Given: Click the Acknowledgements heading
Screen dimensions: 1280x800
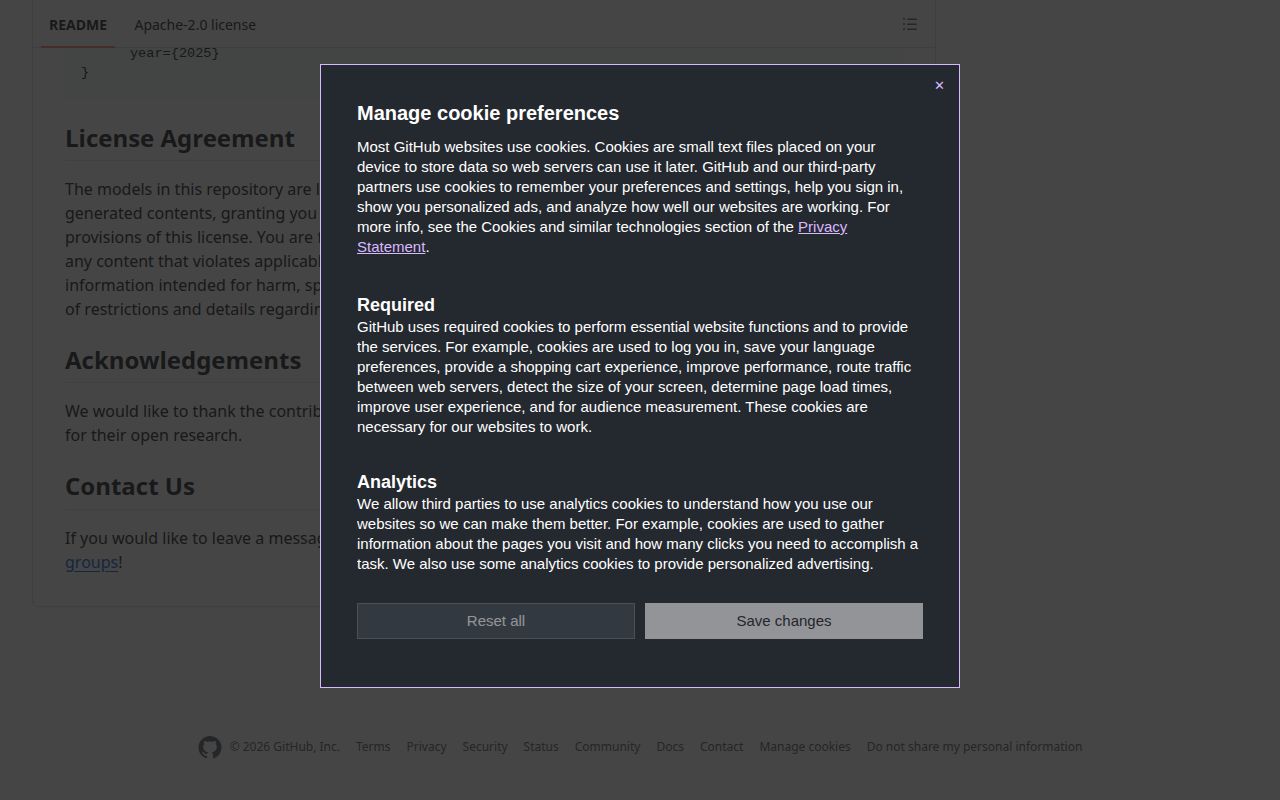Looking at the screenshot, I should pyautogui.click(x=183, y=361).
